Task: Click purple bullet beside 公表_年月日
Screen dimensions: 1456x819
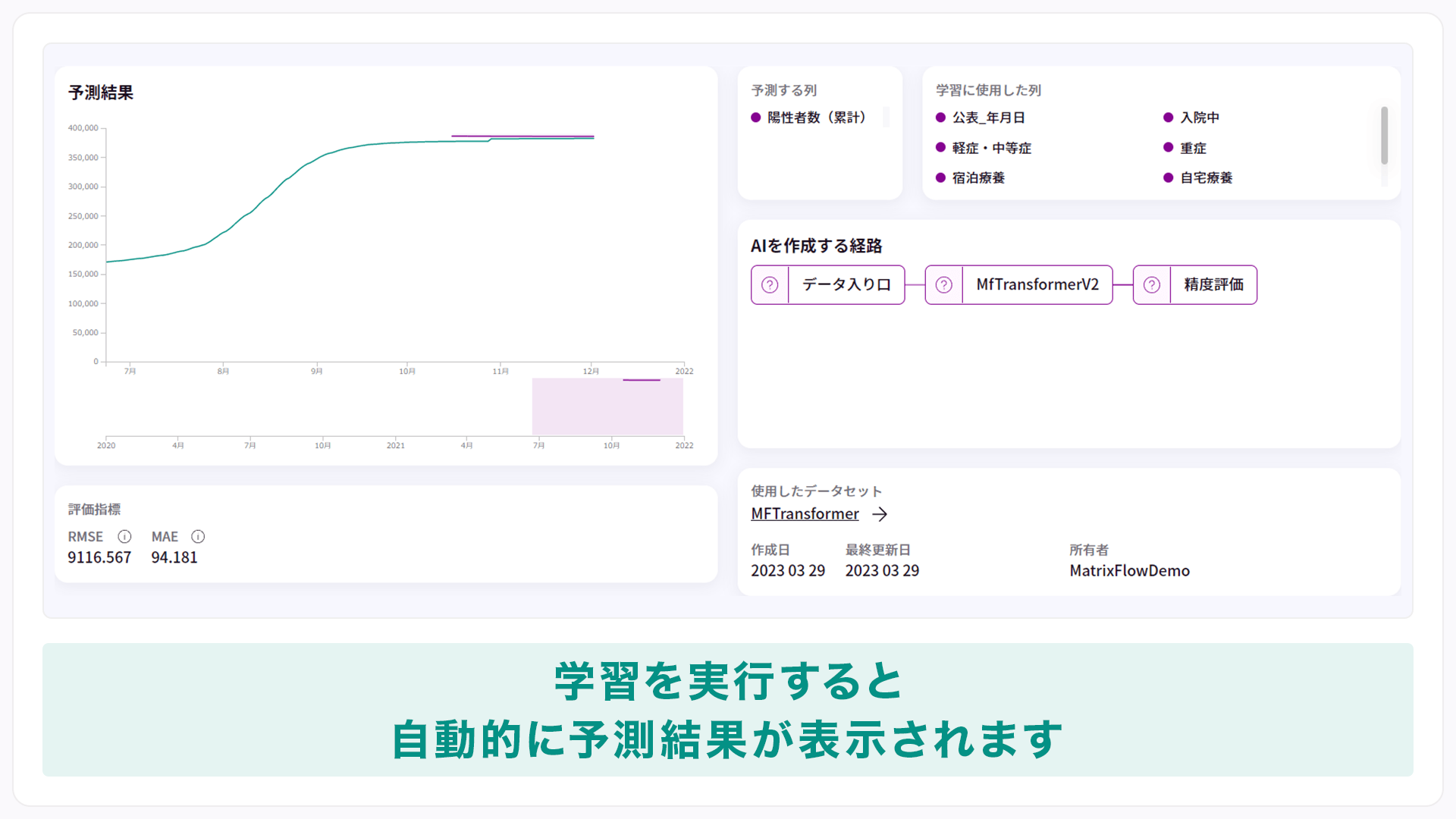Action: tap(940, 118)
